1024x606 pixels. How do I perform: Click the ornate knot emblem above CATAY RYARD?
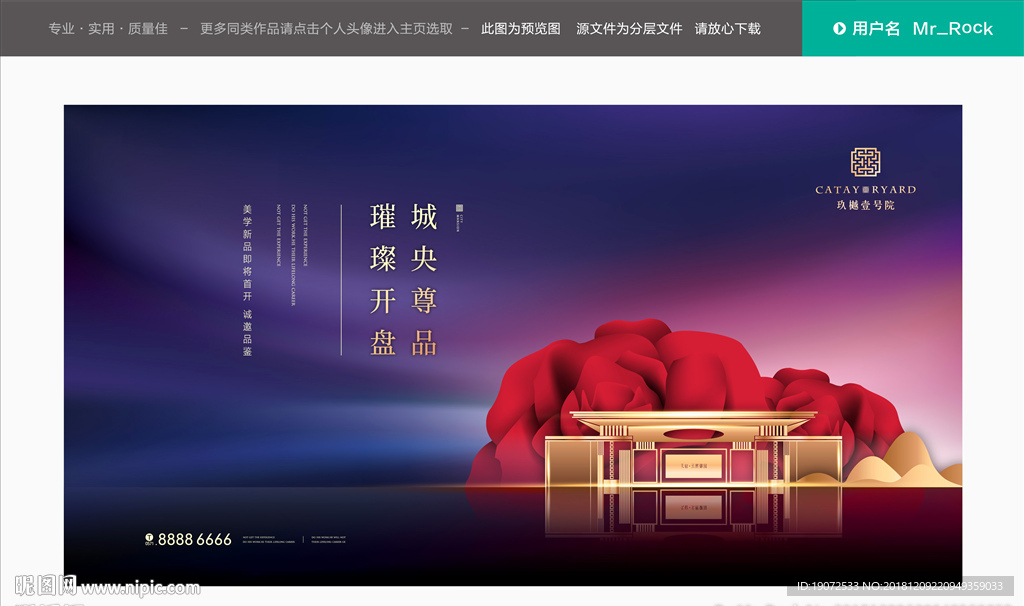point(864,160)
